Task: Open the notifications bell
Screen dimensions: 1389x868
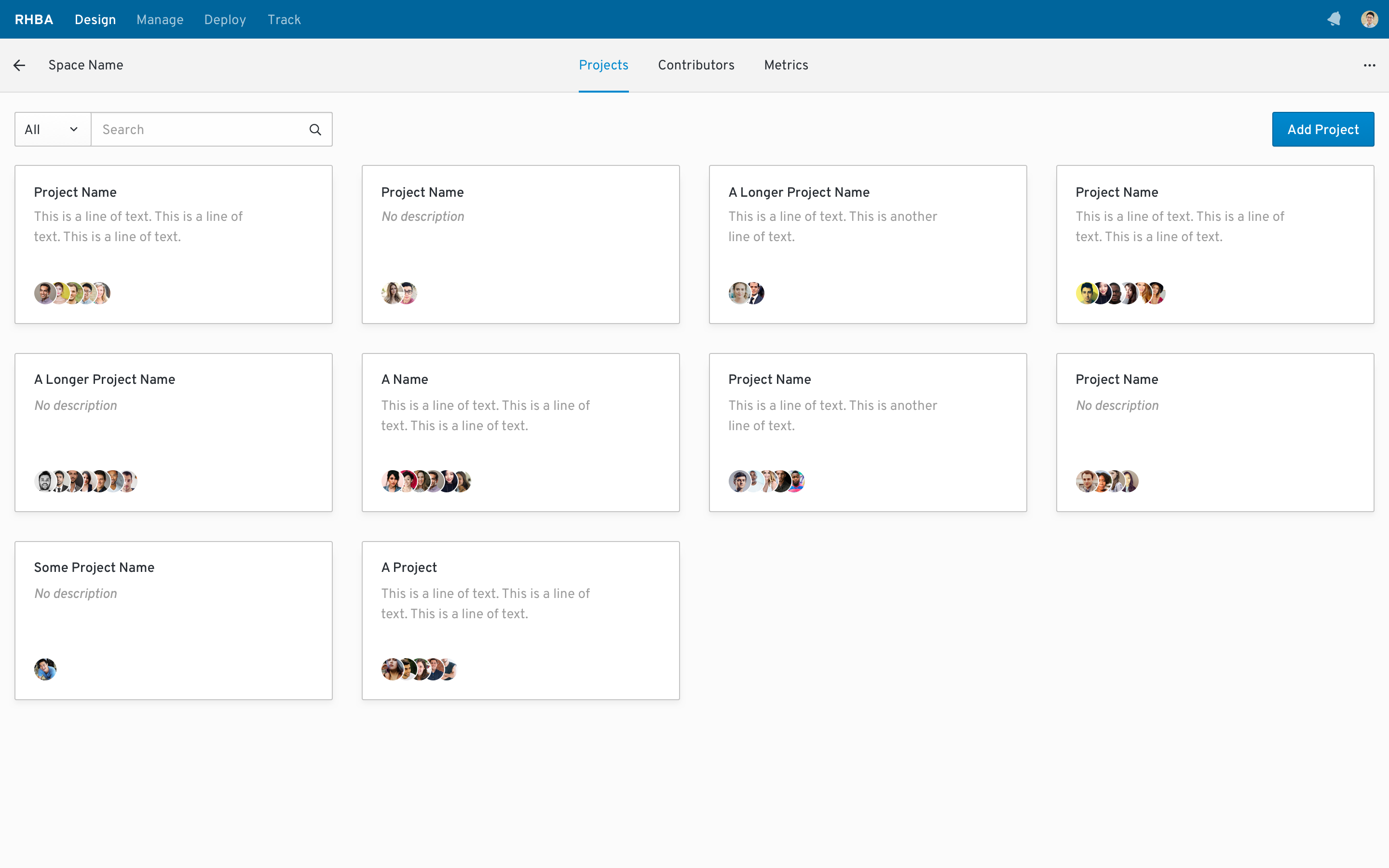Action: click(1334, 19)
